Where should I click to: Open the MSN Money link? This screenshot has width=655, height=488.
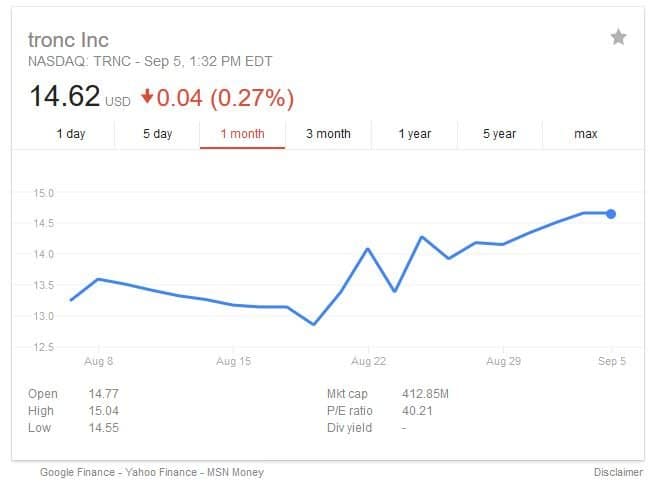(x=236, y=472)
